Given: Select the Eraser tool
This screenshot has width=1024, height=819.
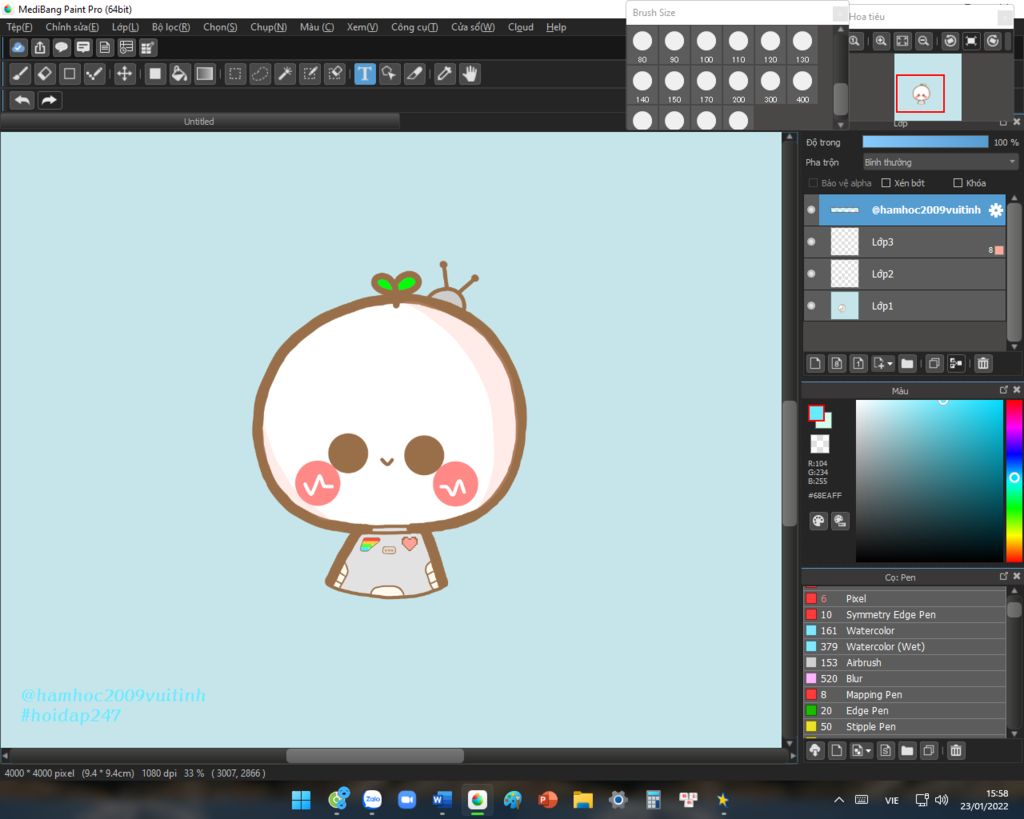Looking at the screenshot, I should [x=45, y=74].
